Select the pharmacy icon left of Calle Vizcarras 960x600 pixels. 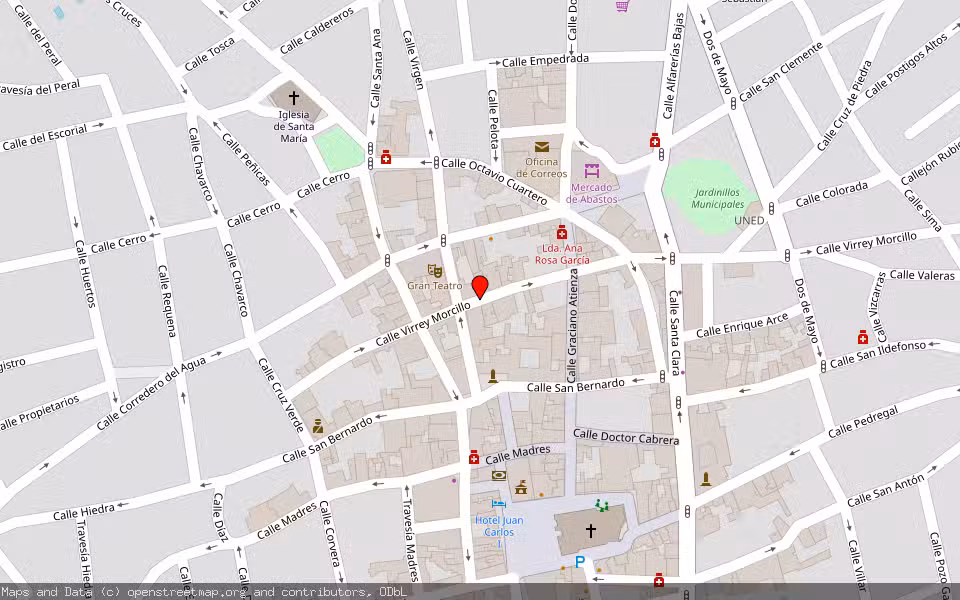pyautogui.click(x=863, y=337)
